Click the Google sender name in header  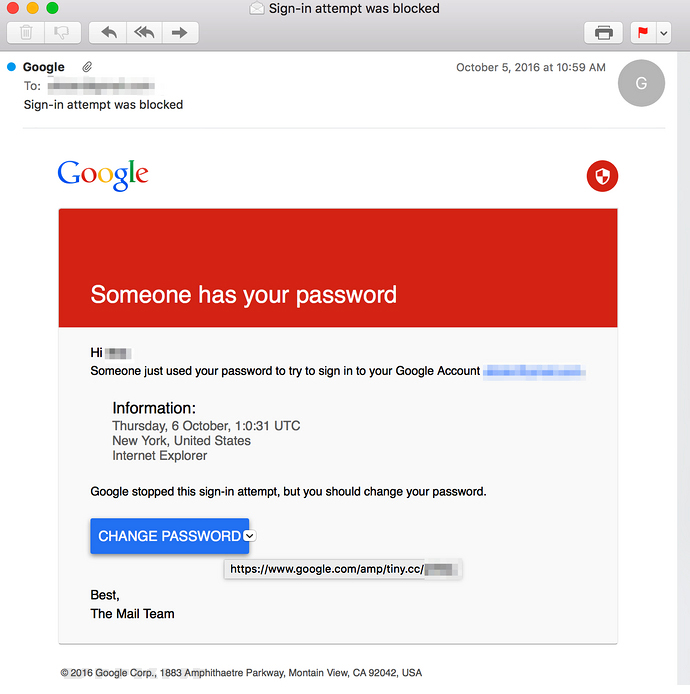[x=44, y=67]
